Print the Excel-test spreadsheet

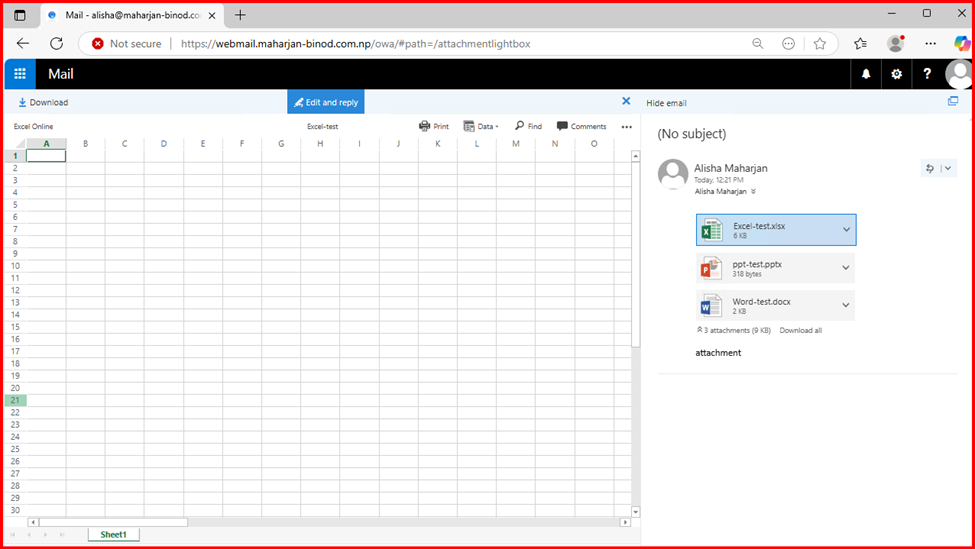click(x=434, y=127)
